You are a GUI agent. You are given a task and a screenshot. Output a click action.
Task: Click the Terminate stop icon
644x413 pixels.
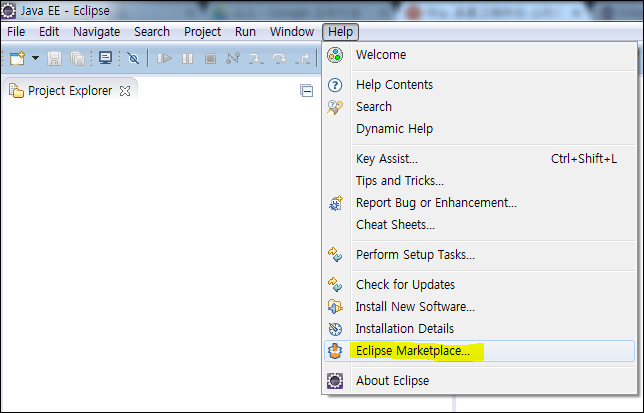210,58
